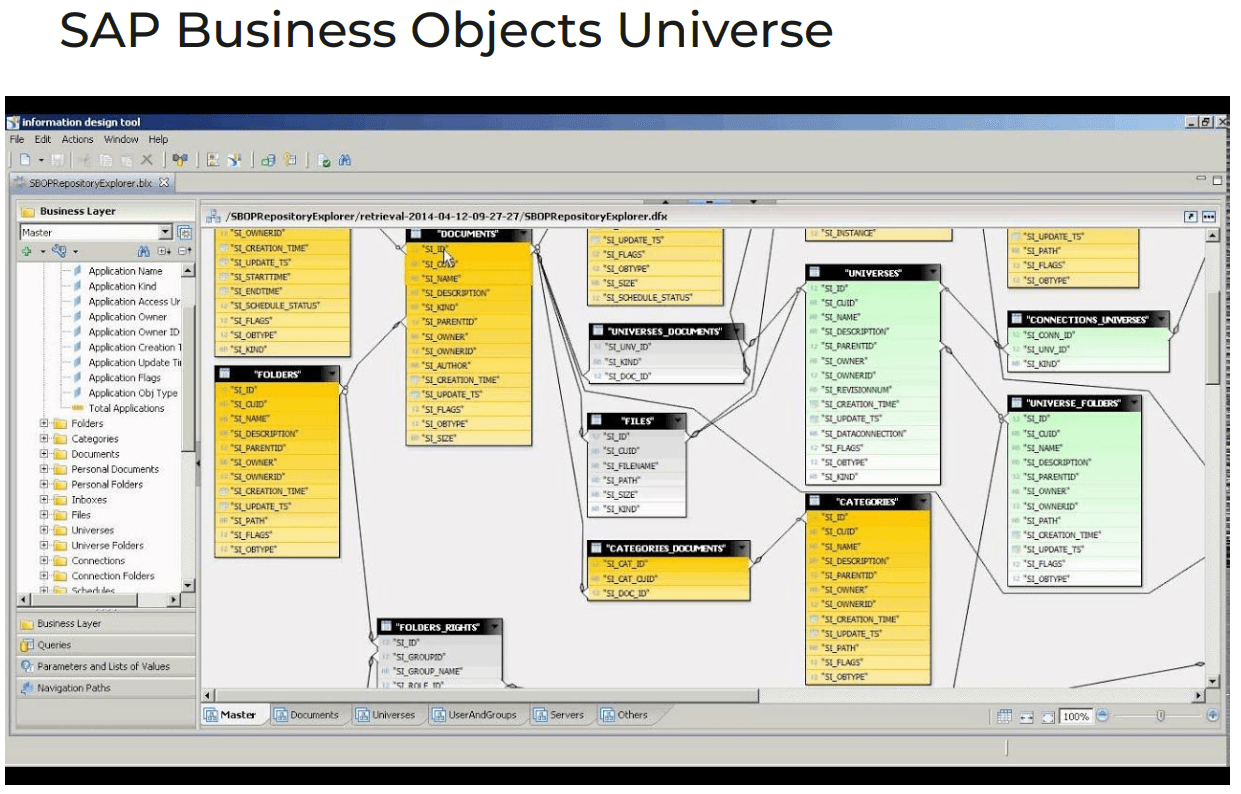Select "SI_CAT_CUID" in CATEGORIES_DOCUMENTS table

(668, 578)
